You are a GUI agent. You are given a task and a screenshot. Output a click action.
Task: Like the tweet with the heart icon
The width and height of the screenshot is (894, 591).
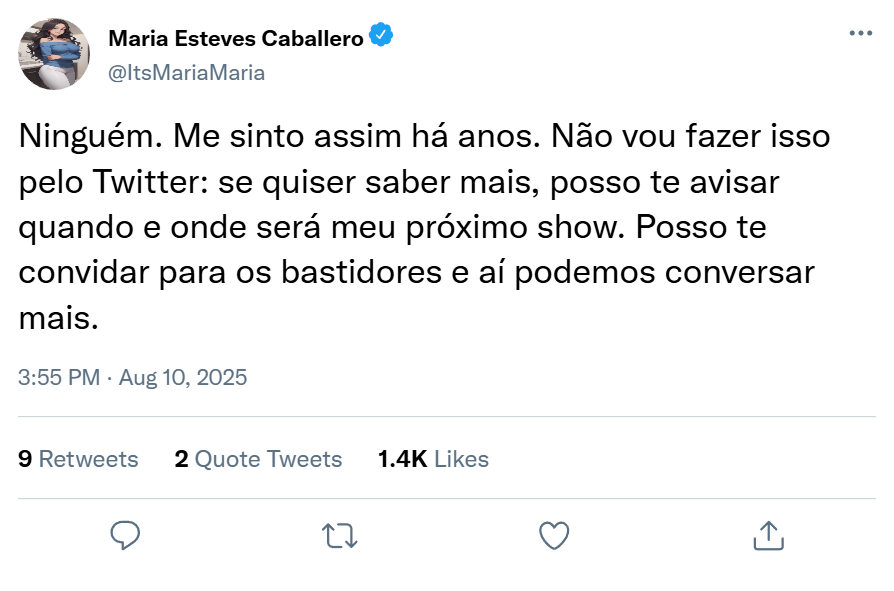click(x=554, y=535)
